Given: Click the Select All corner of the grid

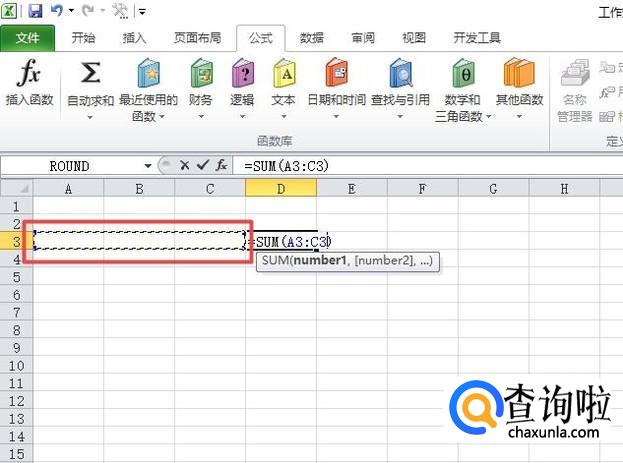Looking at the screenshot, I should 17,188.
